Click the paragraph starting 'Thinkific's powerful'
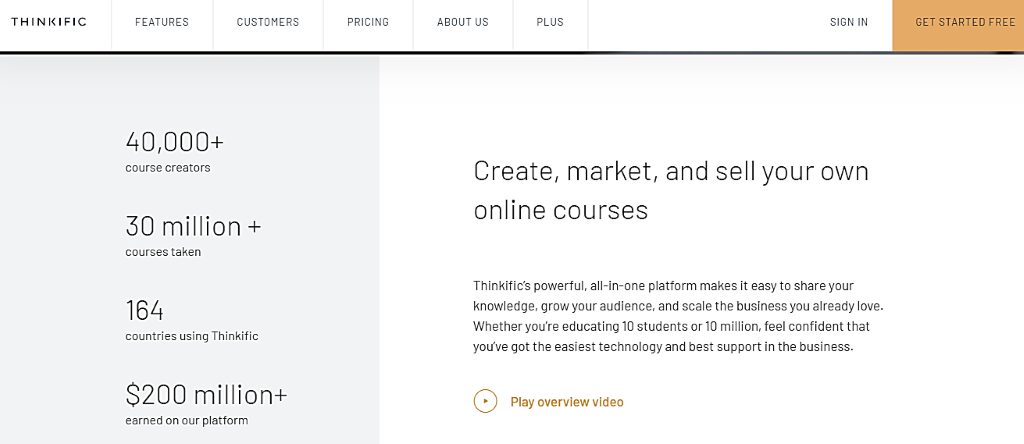 pyautogui.click(x=679, y=316)
